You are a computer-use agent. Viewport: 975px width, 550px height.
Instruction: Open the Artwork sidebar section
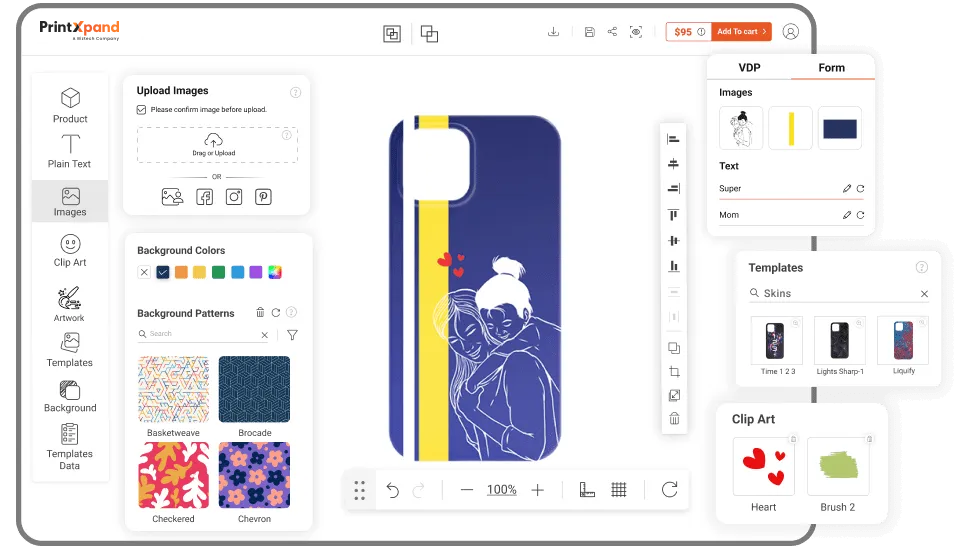[69, 304]
